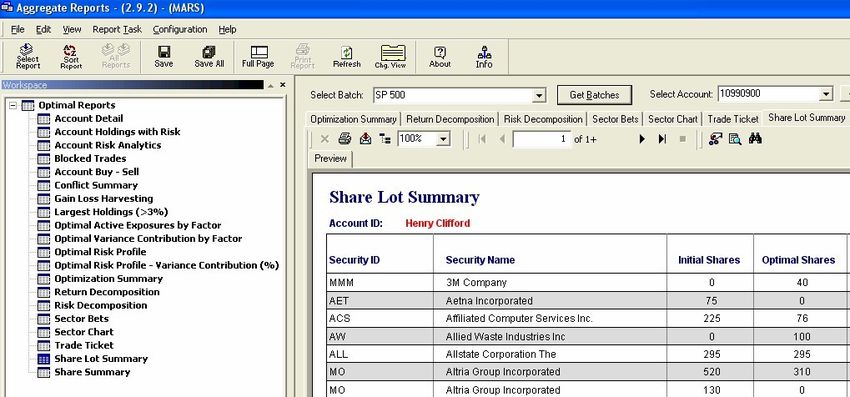Select Gain Loss Harvesting report
850x397 pixels.
104,198
